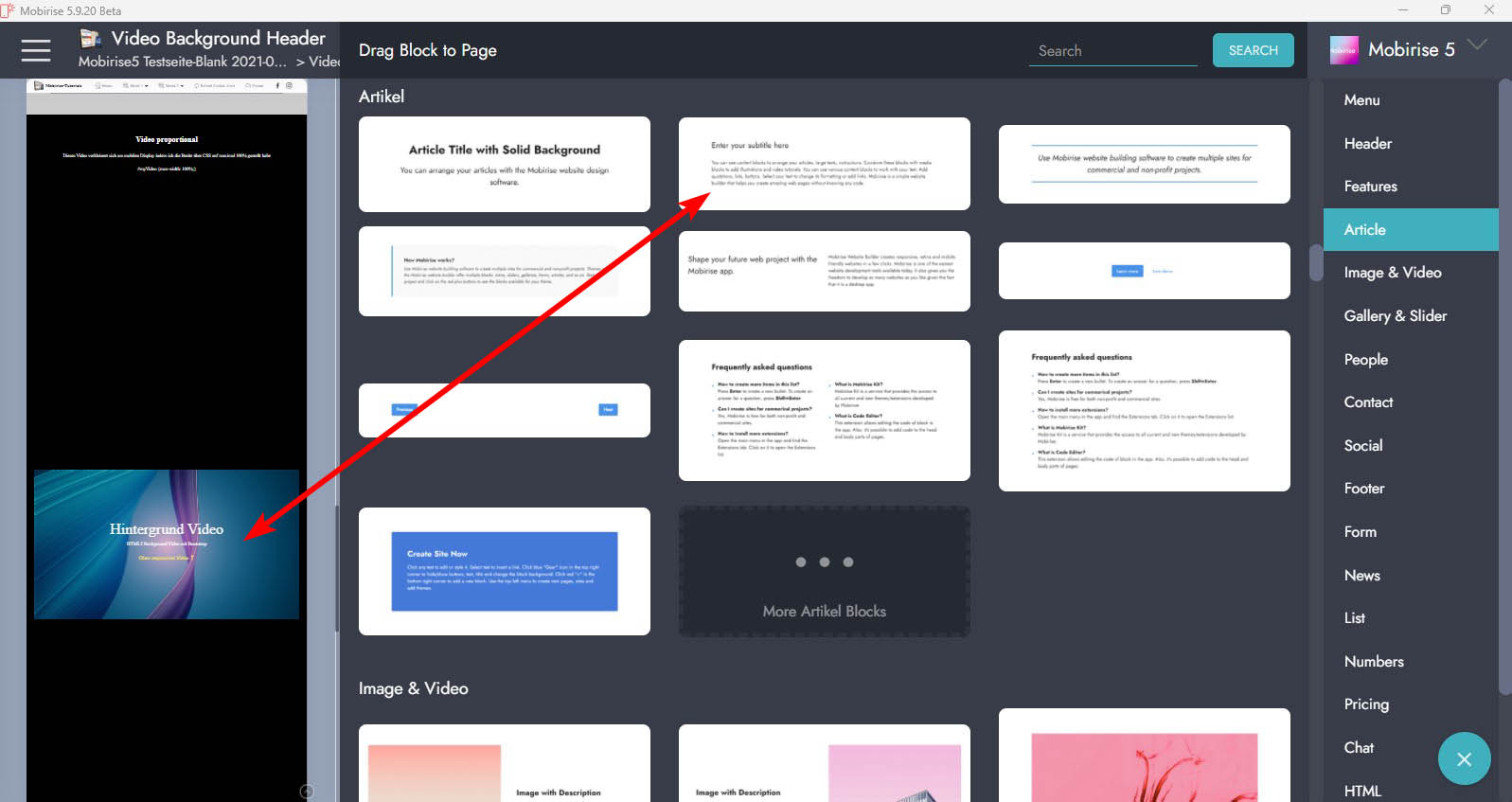Viewport: 1512px width, 802px height.
Task: Click the 'Drag Block to Page' heading
Action: (x=428, y=51)
